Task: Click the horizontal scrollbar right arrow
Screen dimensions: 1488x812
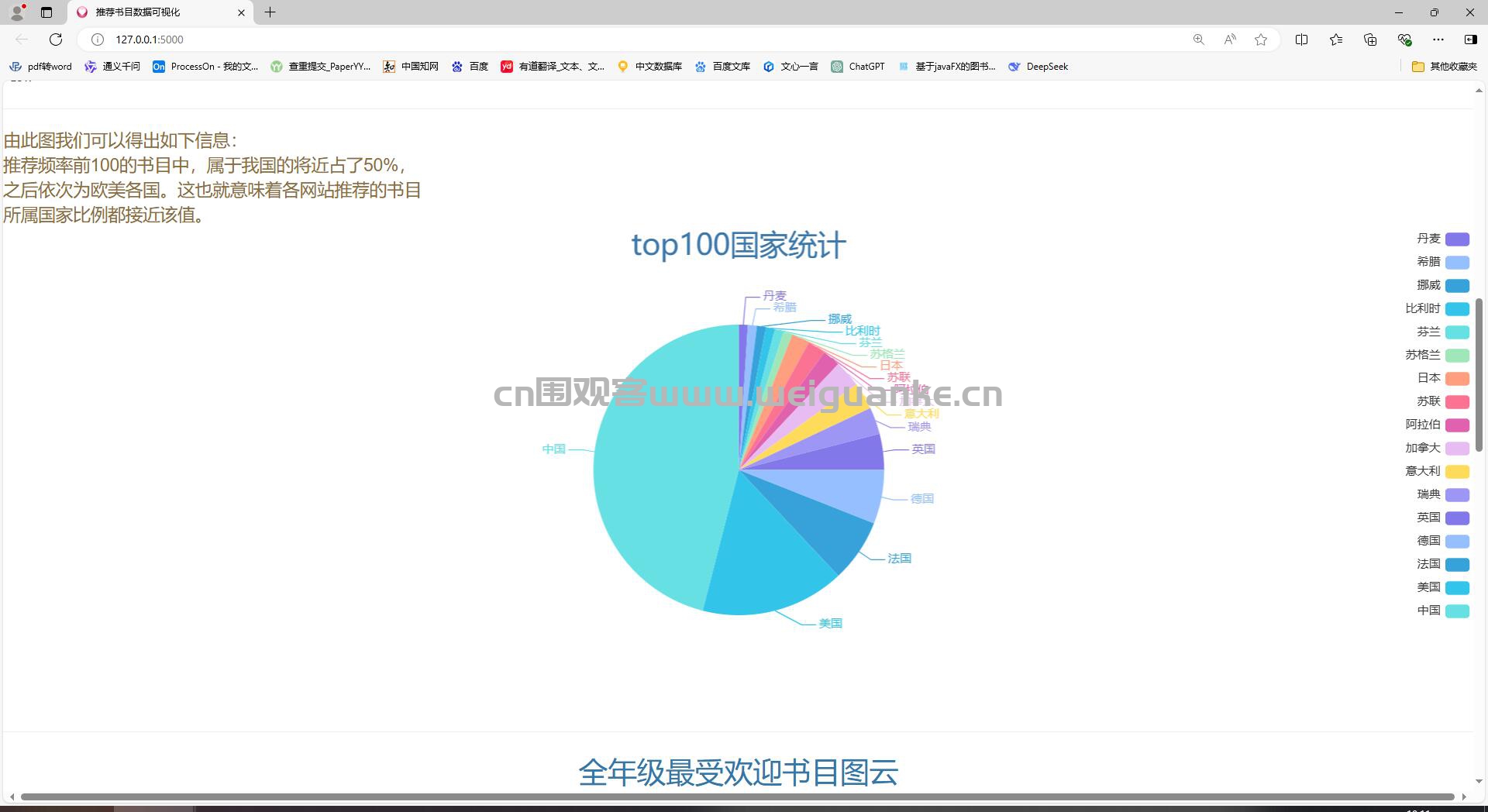Action: [x=1464, y=797]
